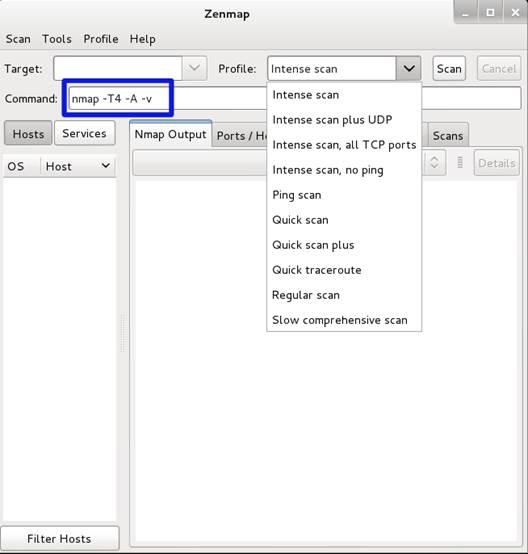Click the vertical dotted grip icon beside Details
The width and height of the screenshot is (528, 554).
[460, 163]
